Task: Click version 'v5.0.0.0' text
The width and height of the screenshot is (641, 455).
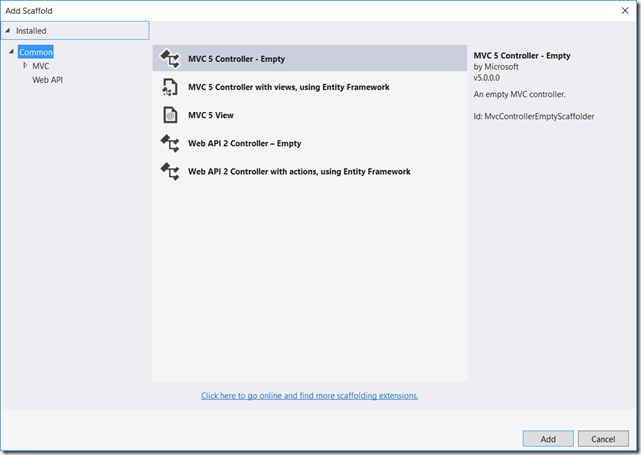Action: (486, 78)
